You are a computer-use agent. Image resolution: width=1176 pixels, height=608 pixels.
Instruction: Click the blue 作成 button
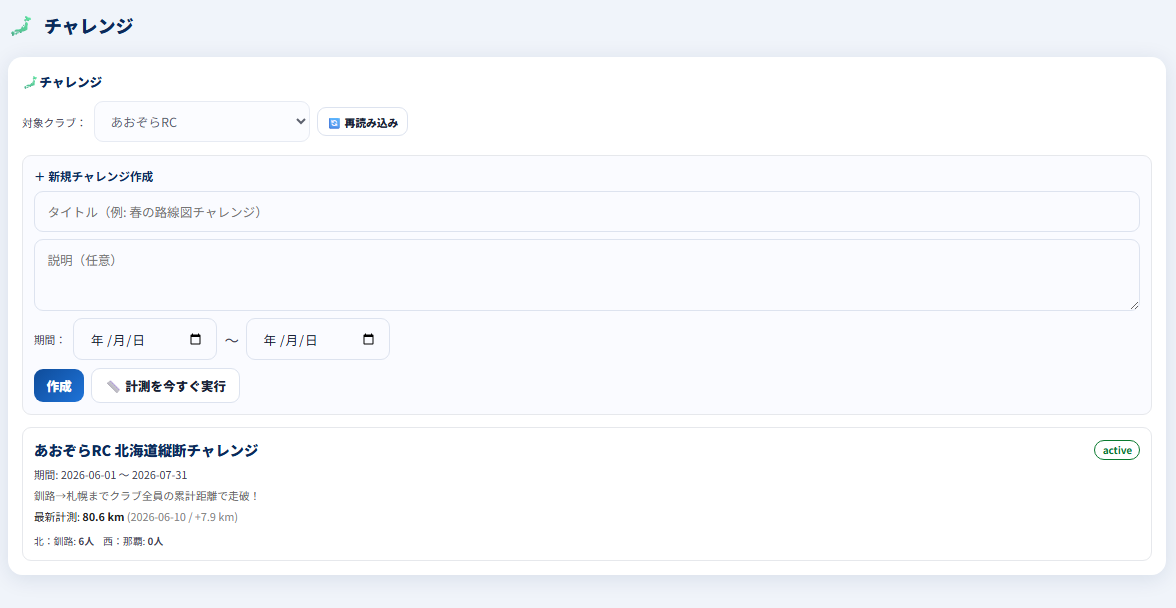tap(58, 386)
